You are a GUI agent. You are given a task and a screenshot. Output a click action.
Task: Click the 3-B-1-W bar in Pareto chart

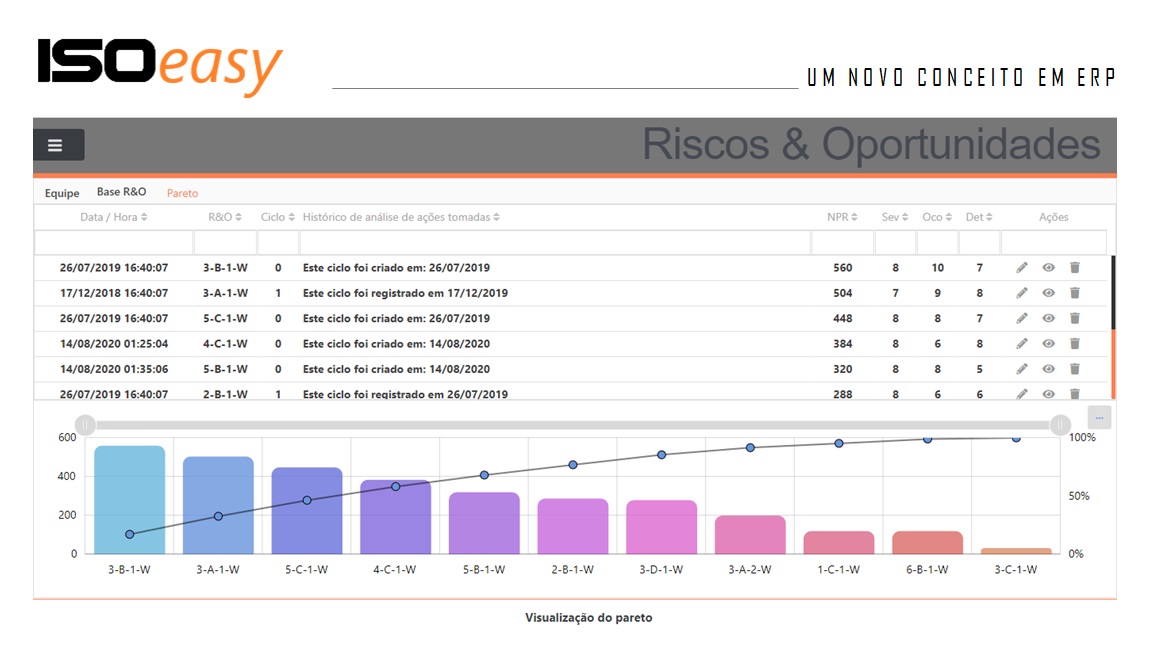(x=130, y=500)
